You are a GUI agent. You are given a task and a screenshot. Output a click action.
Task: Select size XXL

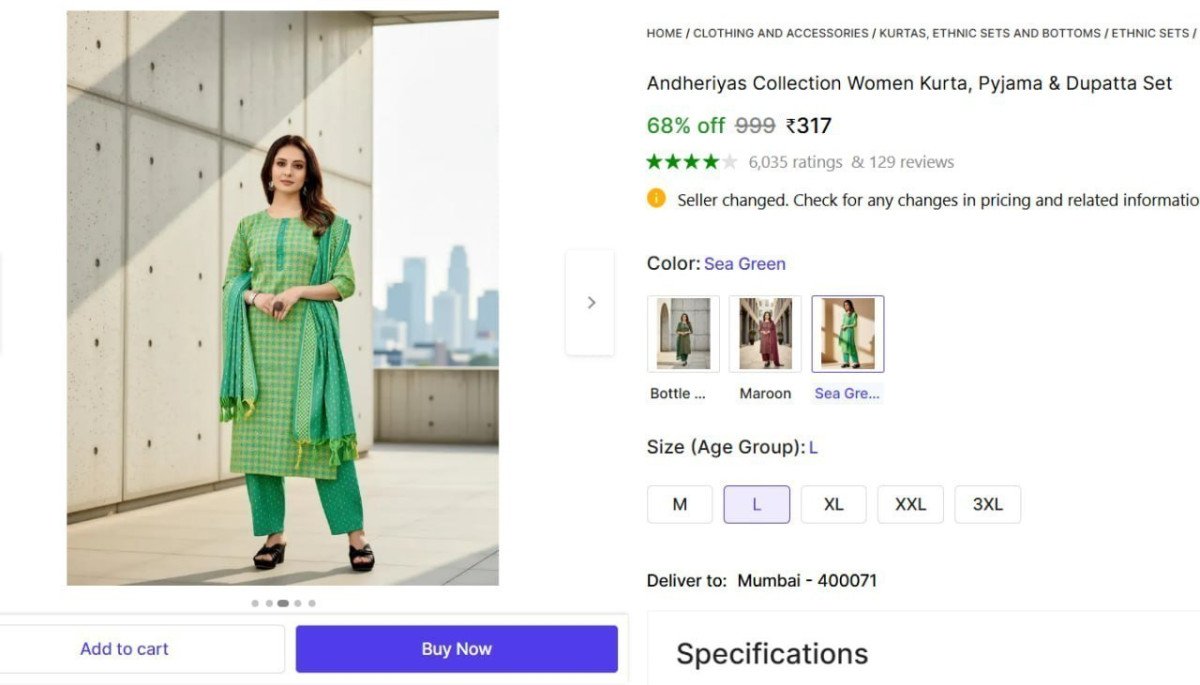pos(910,504)
